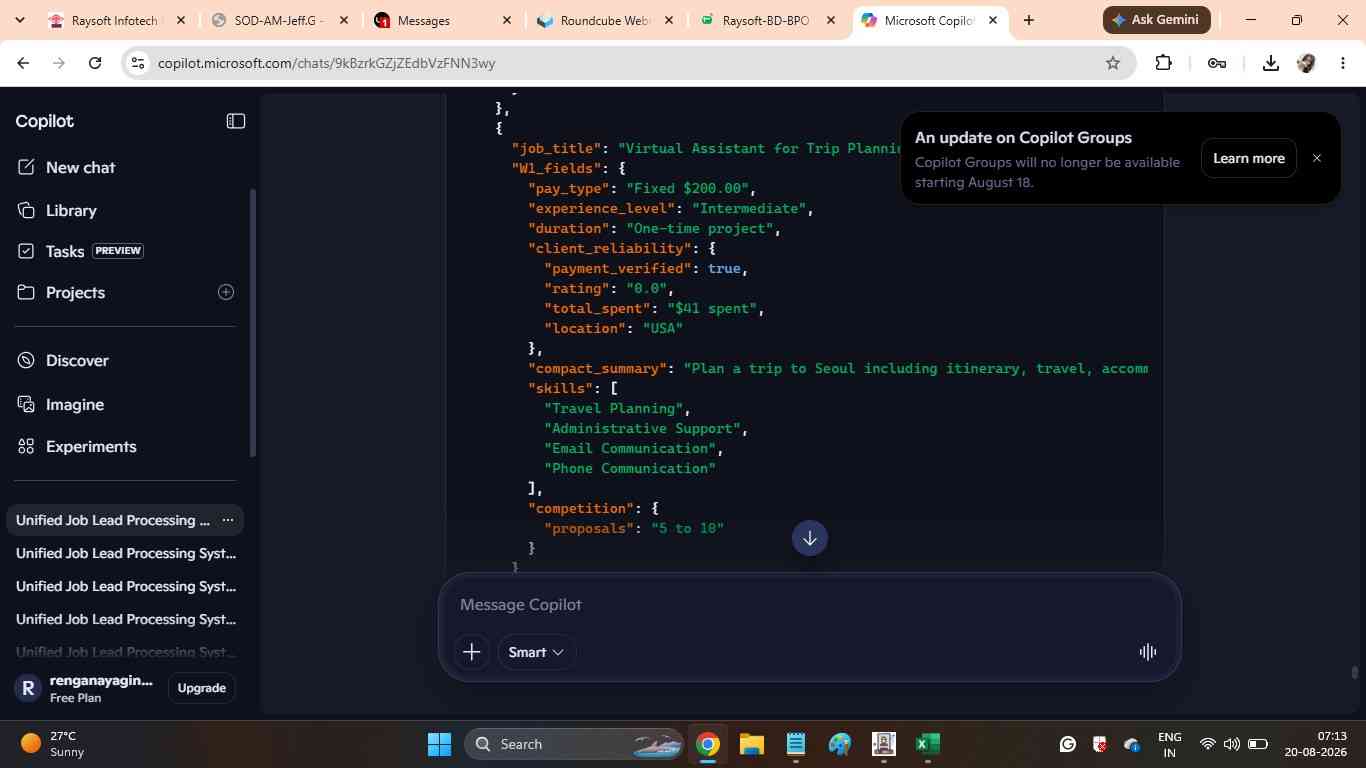Bookmark this page with the star icon
This screenshot has height=768, width=1366.
coord(1113,63)
